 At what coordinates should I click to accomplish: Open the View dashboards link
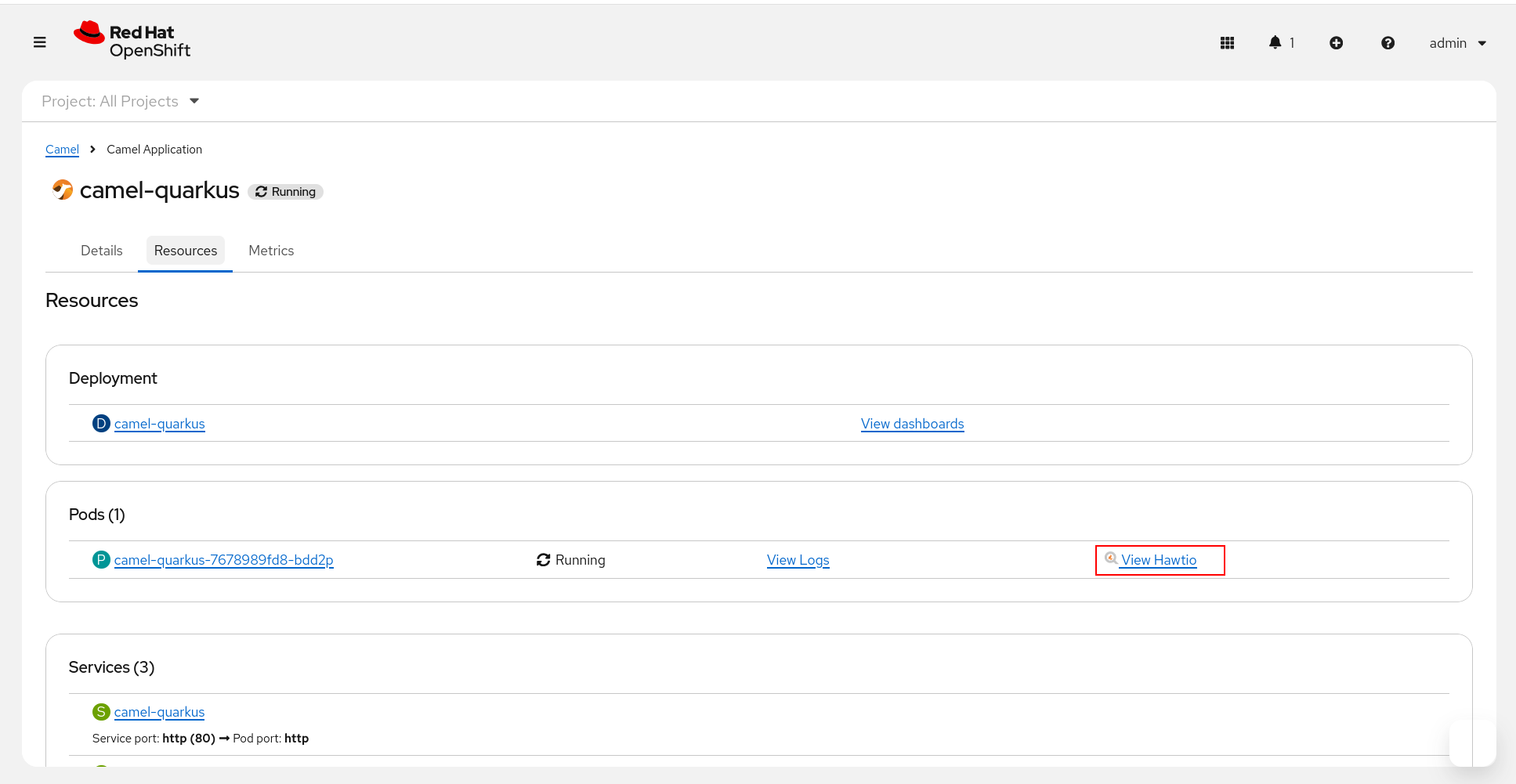point(912,424)
